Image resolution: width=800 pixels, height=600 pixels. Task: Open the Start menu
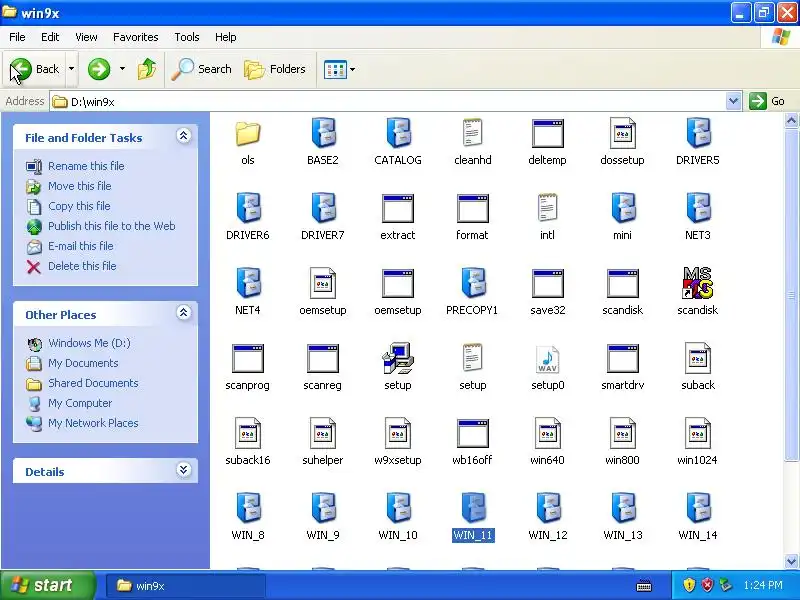click(47, 585)
